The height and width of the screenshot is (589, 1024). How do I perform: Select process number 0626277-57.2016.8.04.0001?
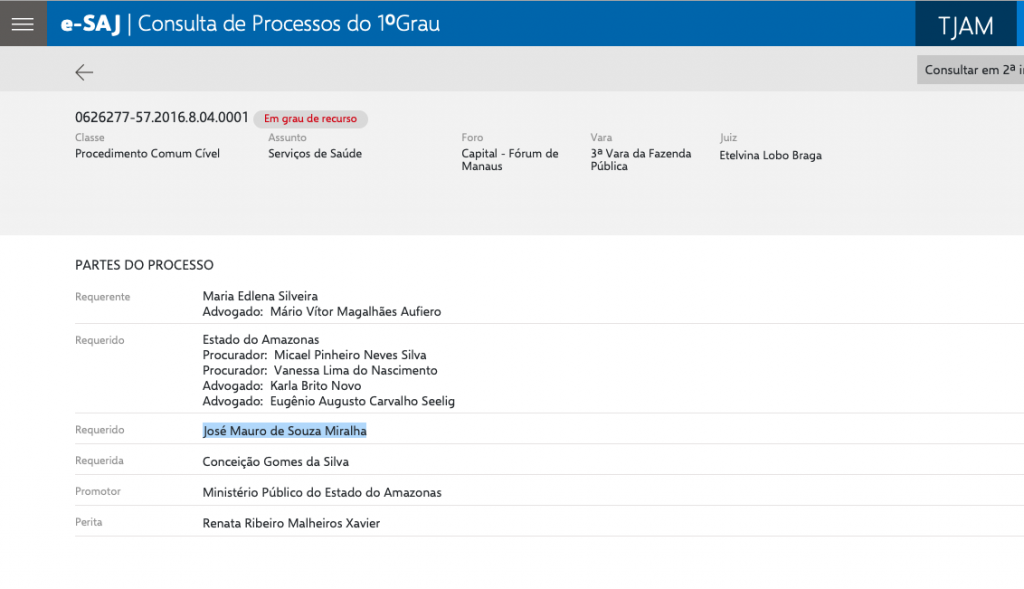(x=161, y=118)
